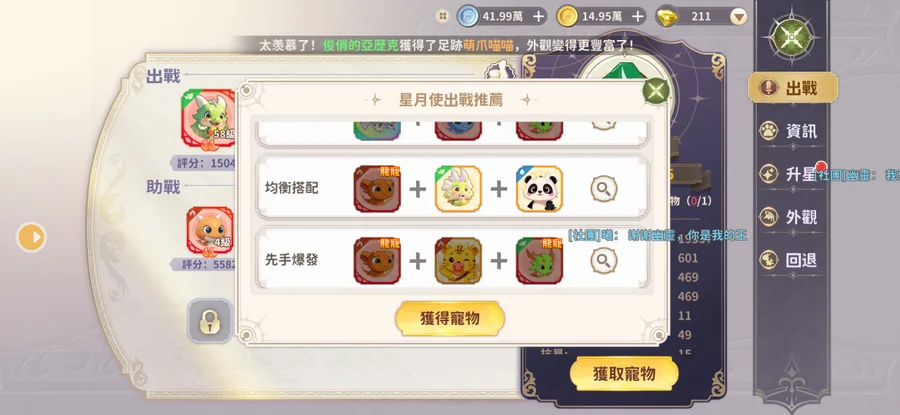Click the 獲得寵物 button
The height and width of the screenshot is (415, 900).
(450, 319)
